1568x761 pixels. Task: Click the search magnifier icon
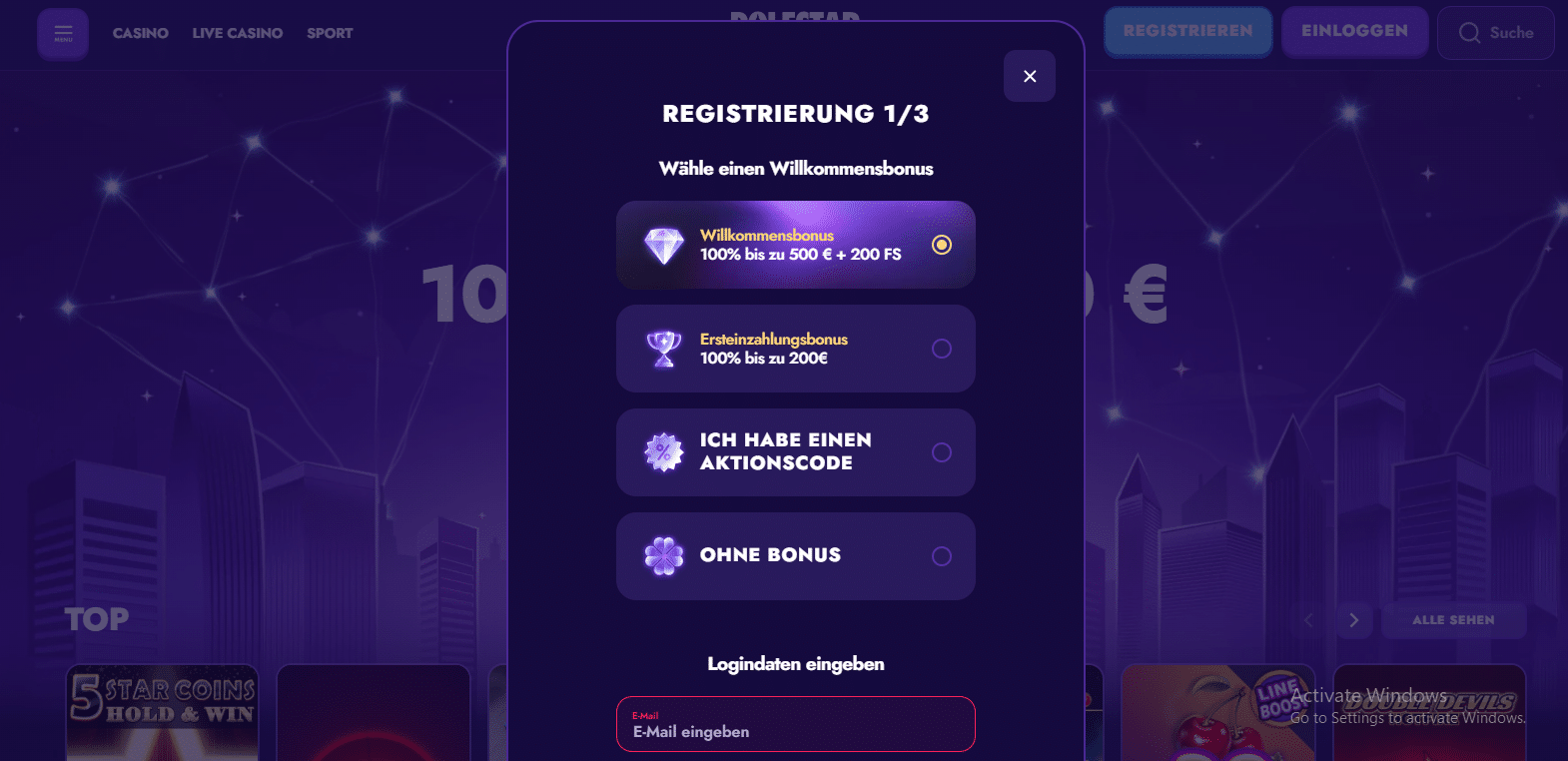click(1469, 33)
